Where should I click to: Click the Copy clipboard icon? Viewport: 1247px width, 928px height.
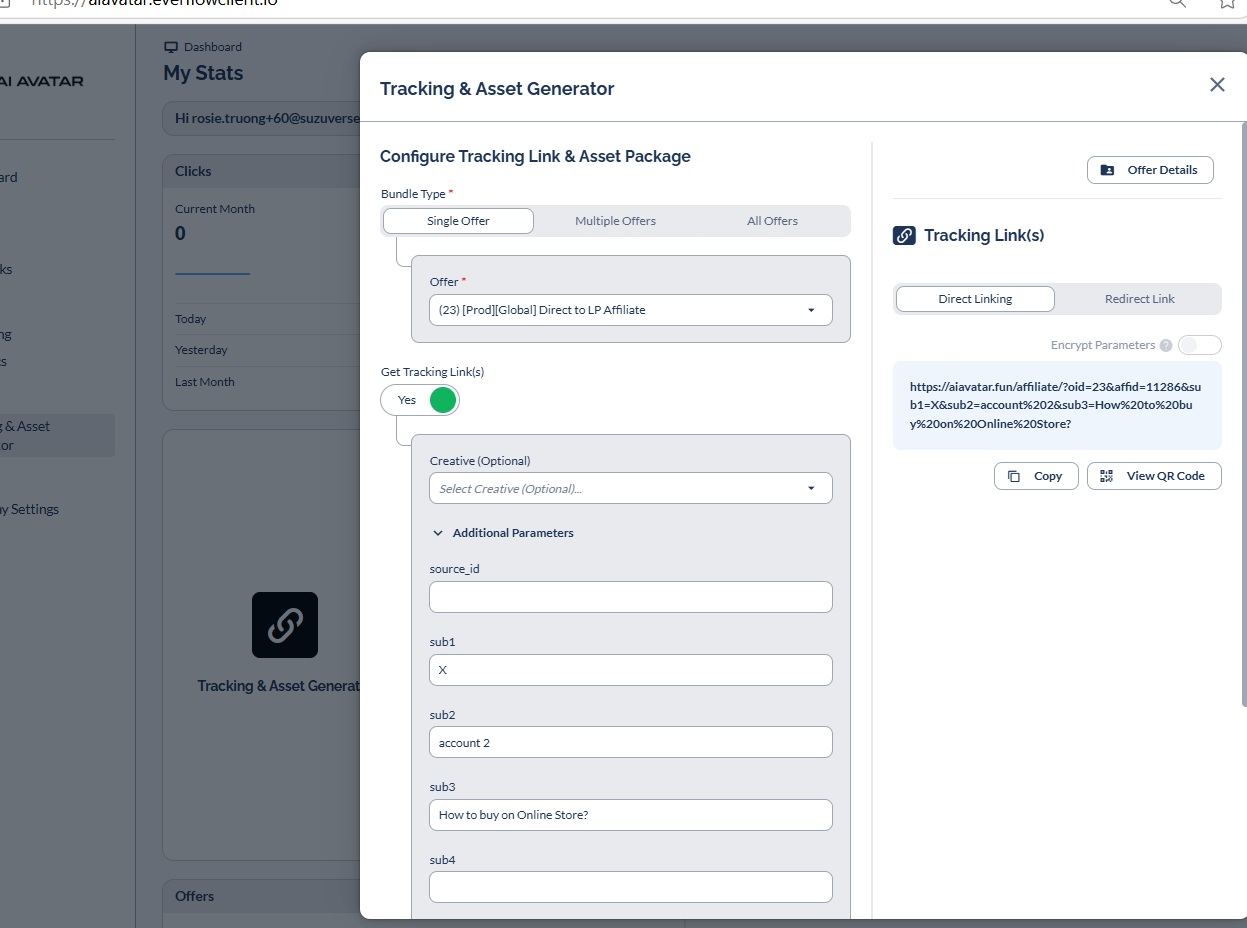[1014, 476]
